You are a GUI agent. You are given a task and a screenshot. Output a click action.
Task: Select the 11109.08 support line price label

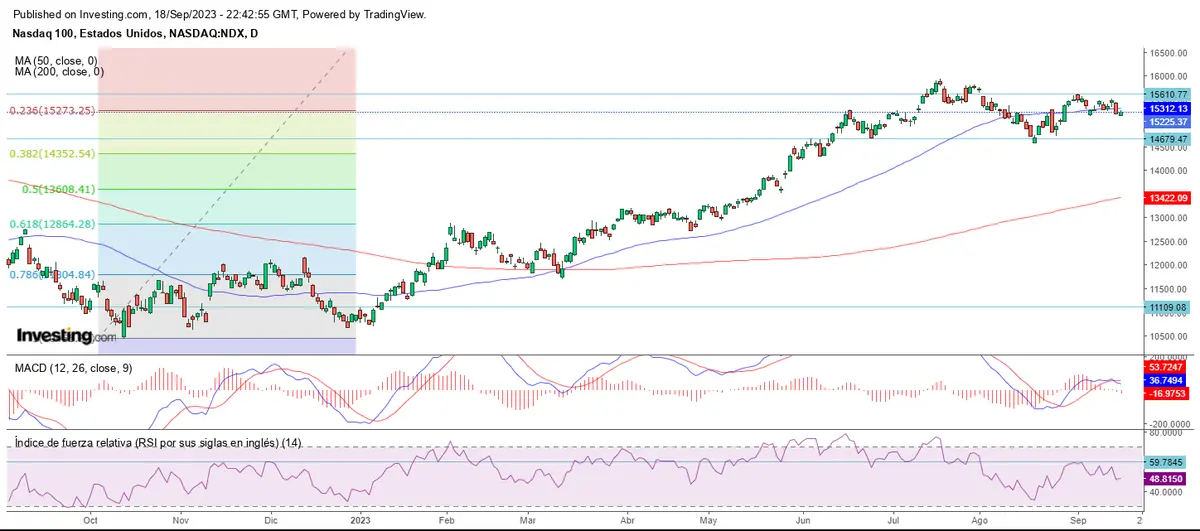pos(1167,308)
